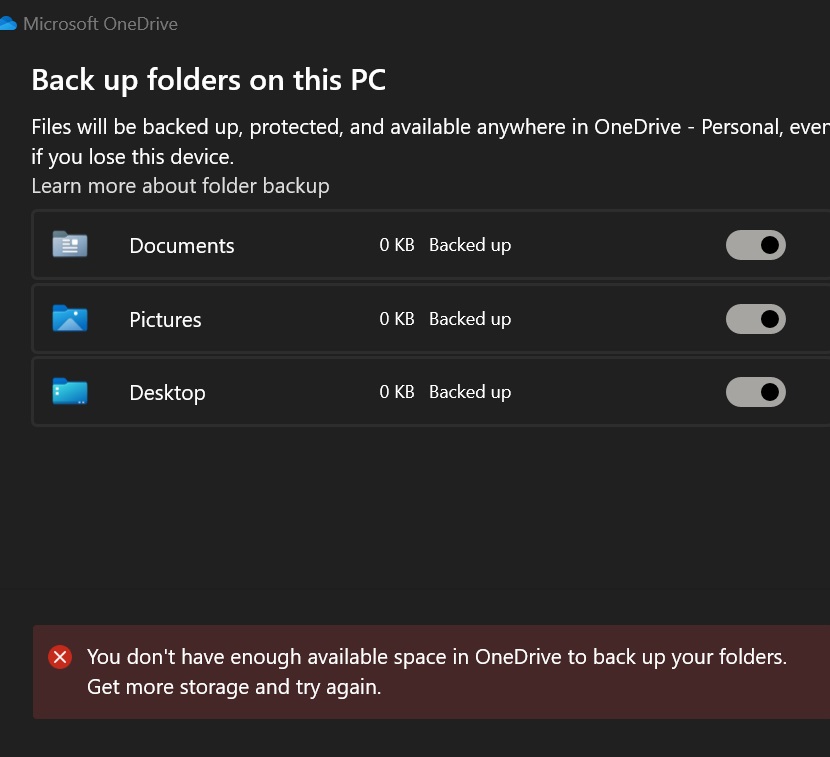Select the Pictures folder label
The height and width of the screenshot is (757, 830).
click(165, 320)
